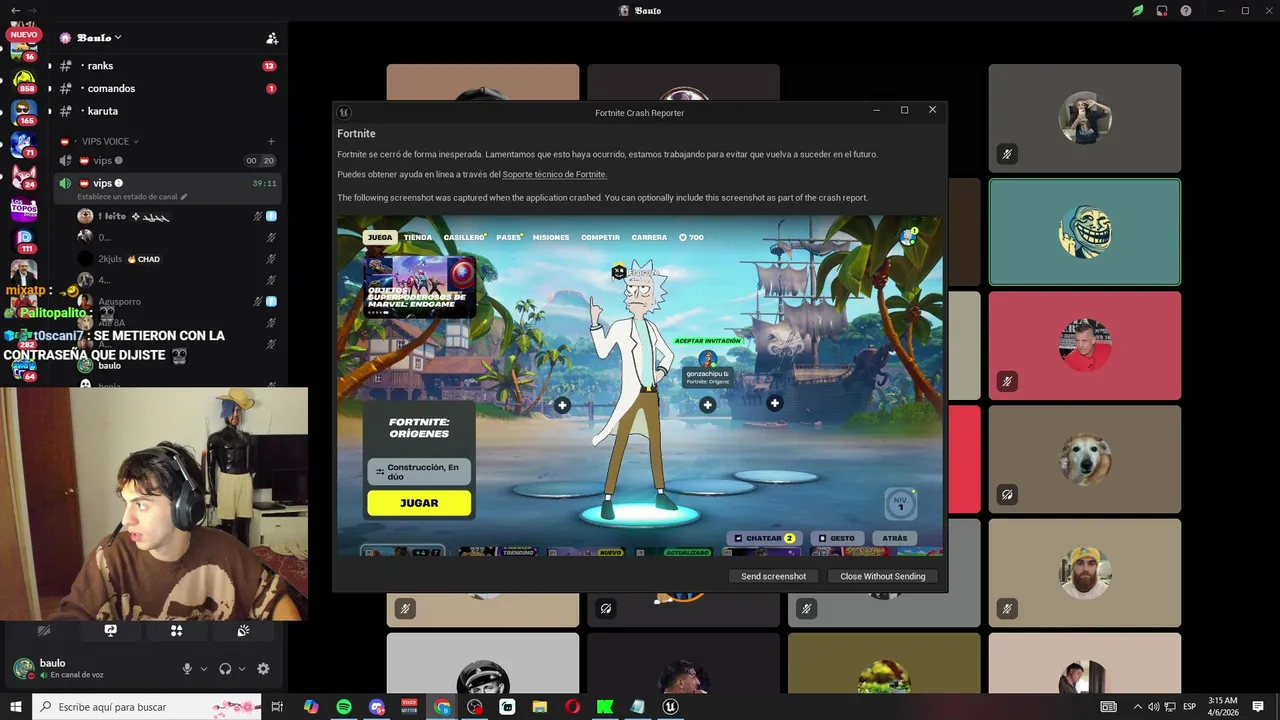Open the Chrome icon in the taskbar
Image resolution: width=1280 pixels, height=720 pixels.
[442, 707]
